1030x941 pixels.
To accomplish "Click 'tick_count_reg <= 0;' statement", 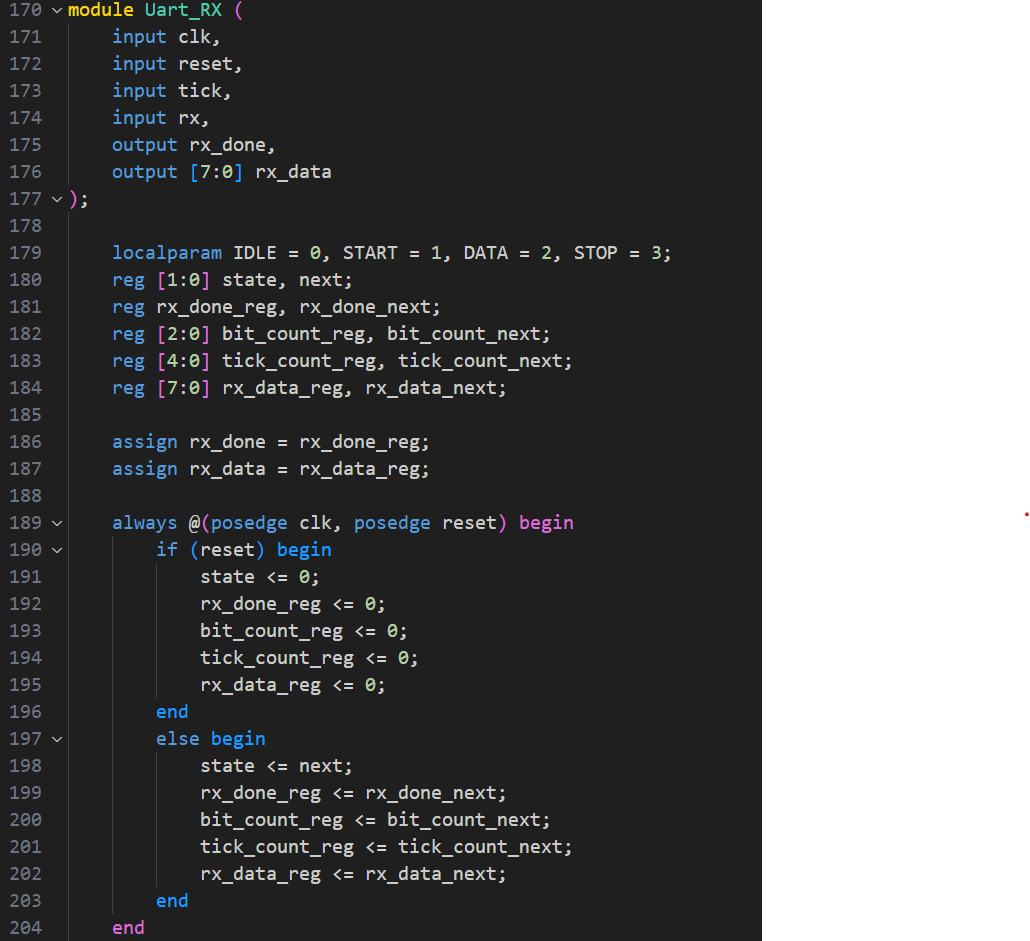I will pos(309,658).
